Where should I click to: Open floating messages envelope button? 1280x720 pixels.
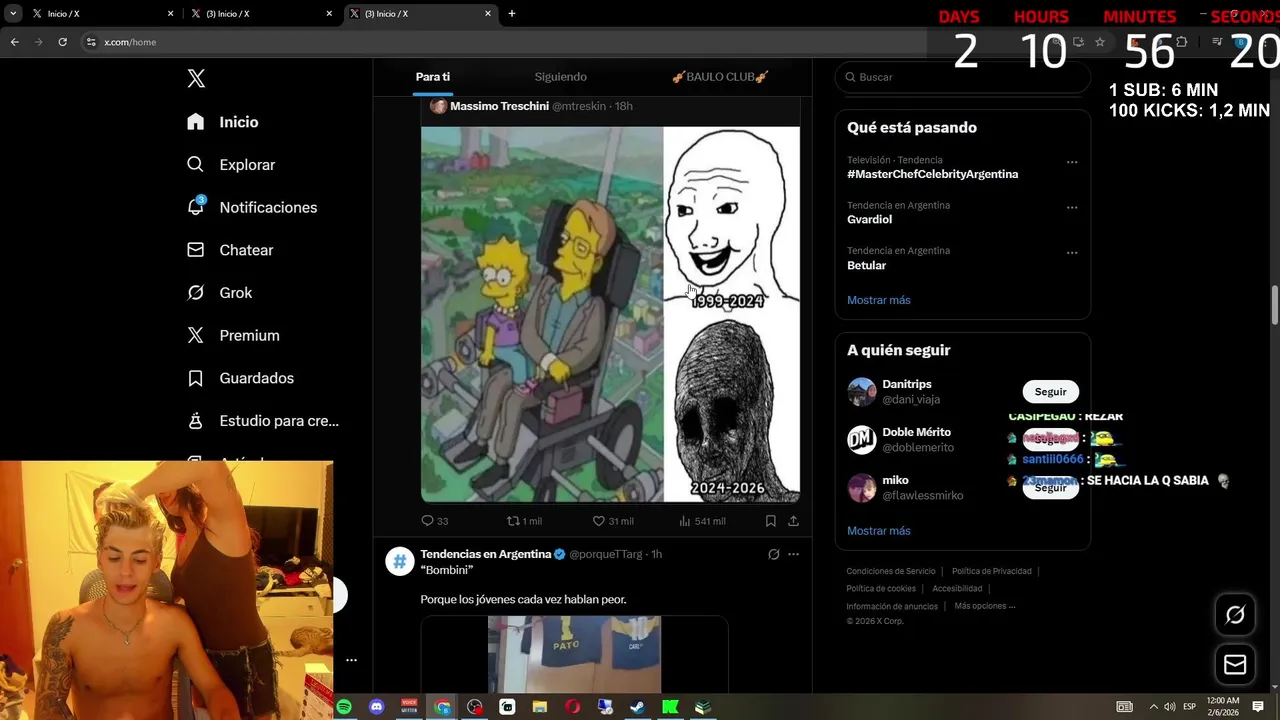pyautogui.click(x=1235, y=664)
